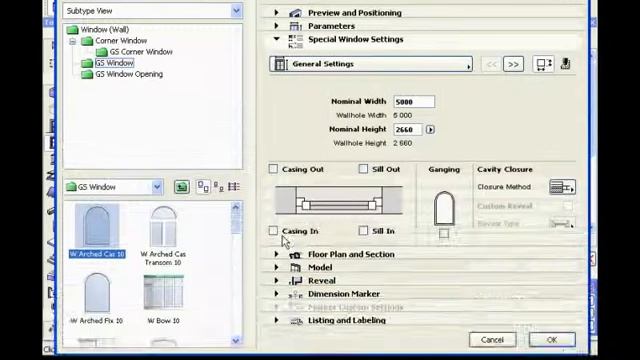
Task: Enable Sill In checkbox
Action: tap(363, 231)
